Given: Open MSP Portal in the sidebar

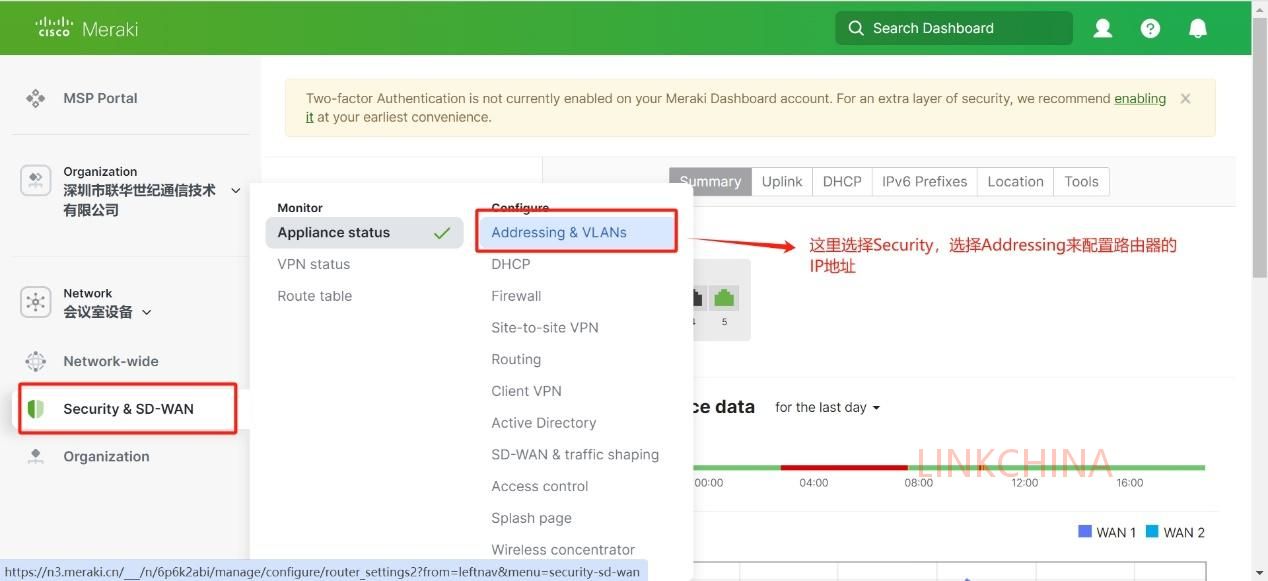Looking at the screenshot, I should 100,98.
